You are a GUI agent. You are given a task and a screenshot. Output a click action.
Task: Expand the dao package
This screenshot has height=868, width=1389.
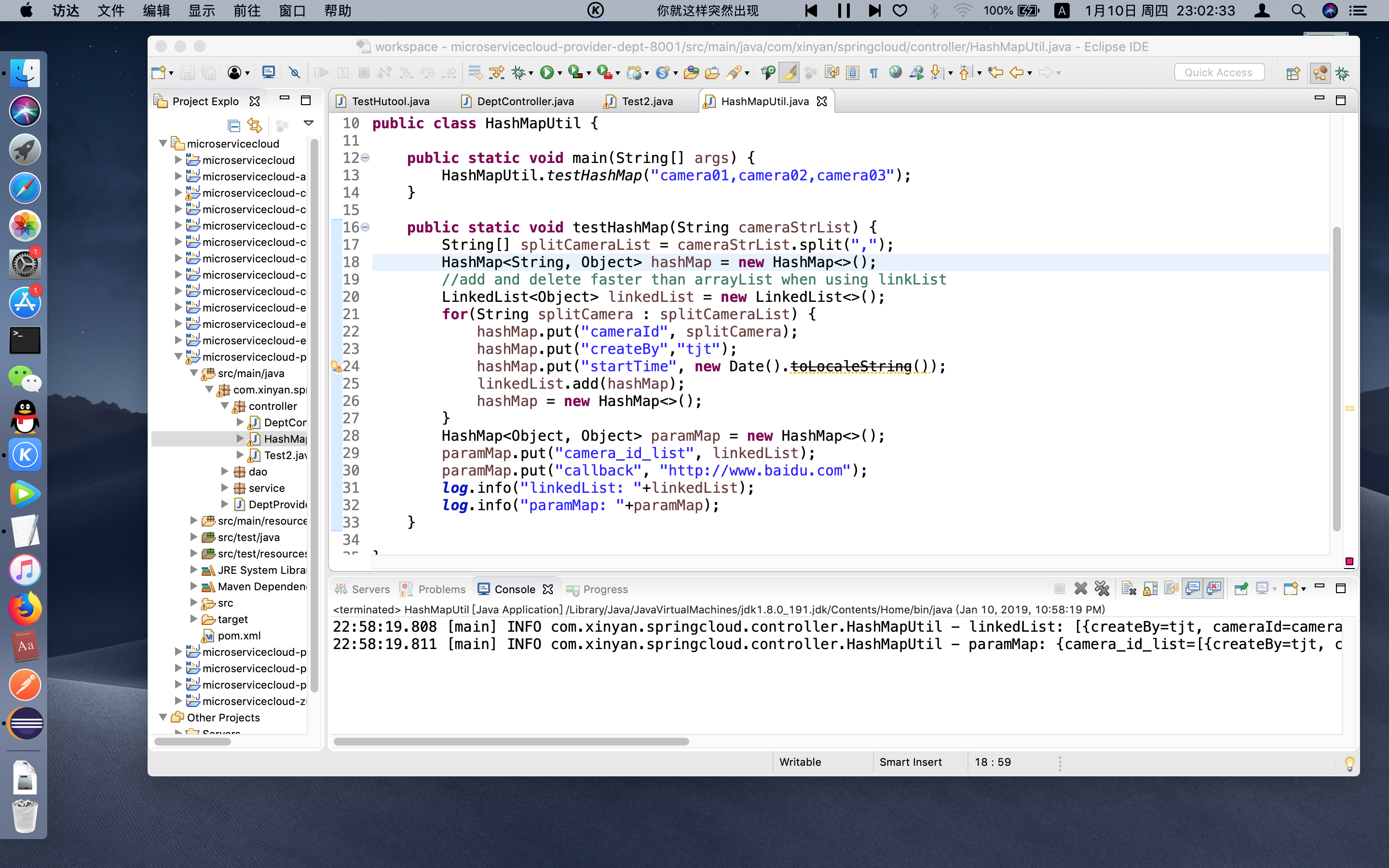point(225,471)
